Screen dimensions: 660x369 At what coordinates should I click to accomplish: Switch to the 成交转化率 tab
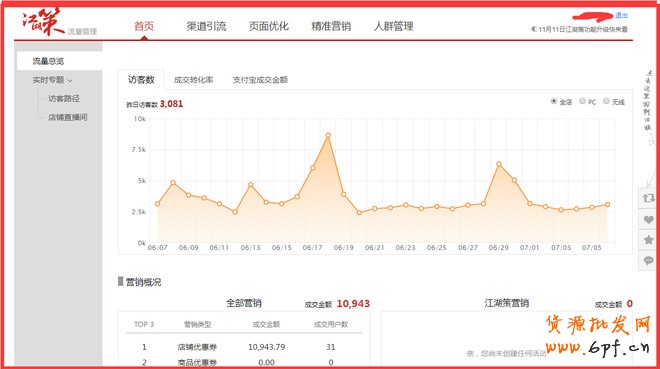tap(193, 80)
